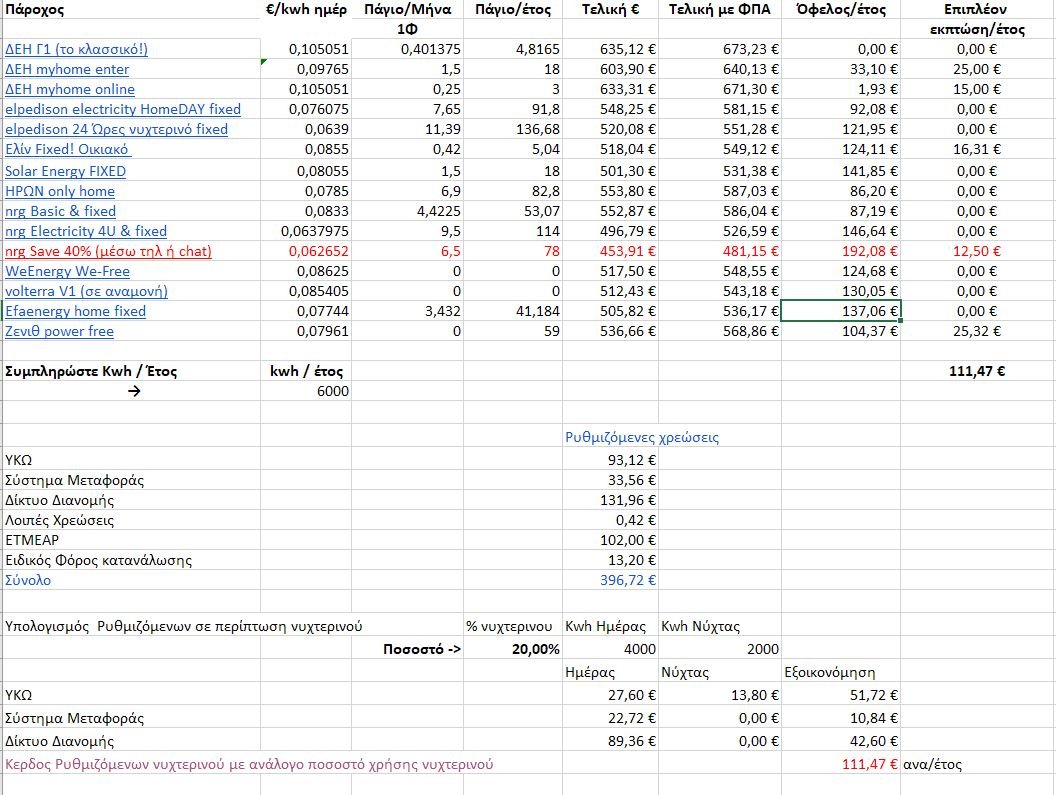Select the Πάγιο/έτος header cell
Viewport: 1056px width, 795px height.
513,9
